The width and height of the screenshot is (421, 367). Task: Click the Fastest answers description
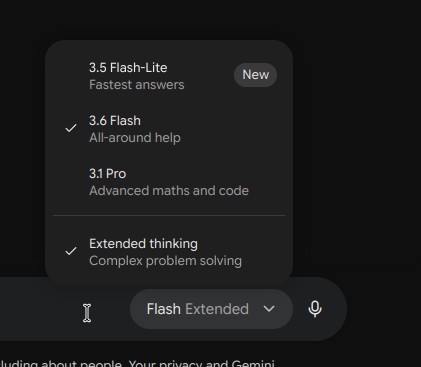click(137, 85)
